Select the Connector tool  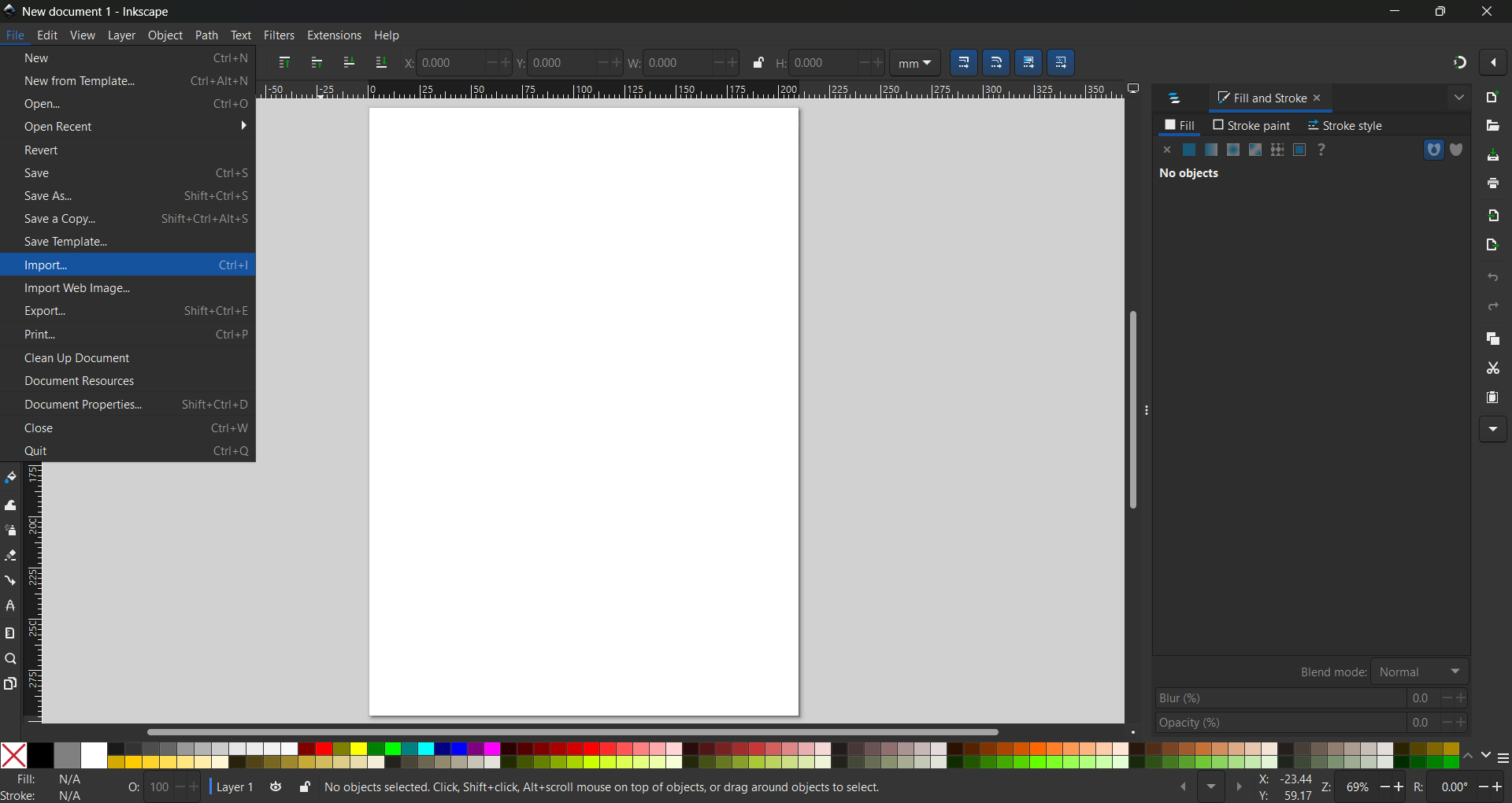10,581
